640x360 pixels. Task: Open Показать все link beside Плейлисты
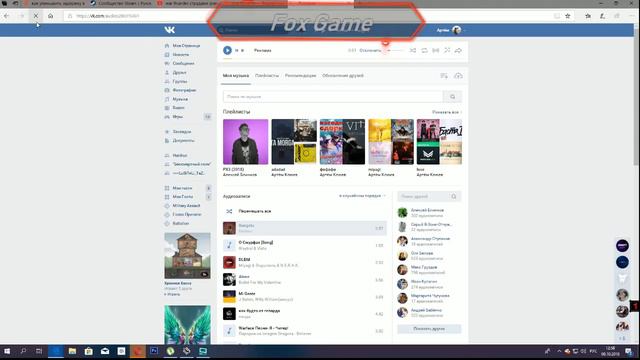[447, 112]
